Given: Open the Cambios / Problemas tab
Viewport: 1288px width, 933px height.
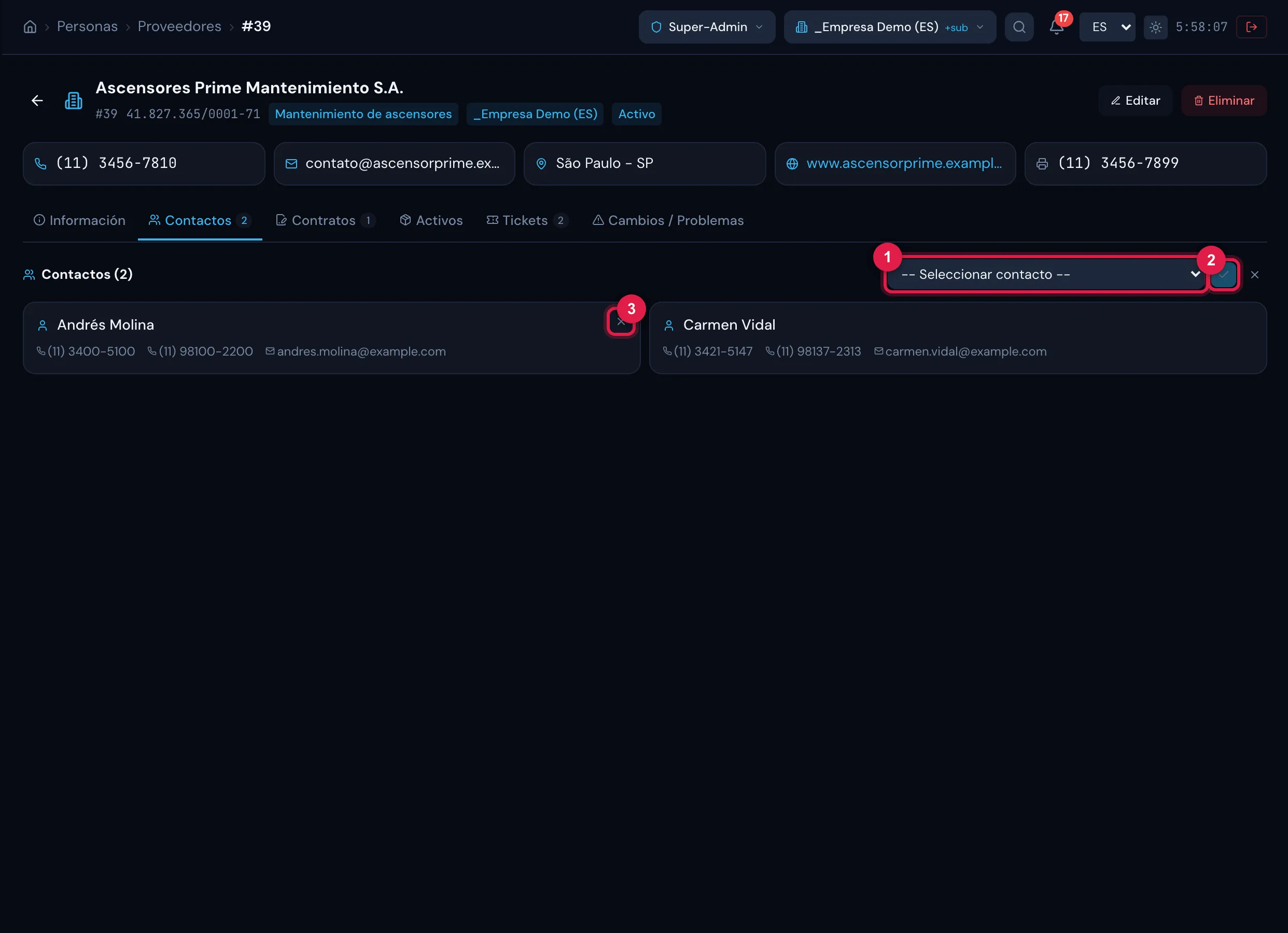Looking at the screenshot, I should coord(668,220).
